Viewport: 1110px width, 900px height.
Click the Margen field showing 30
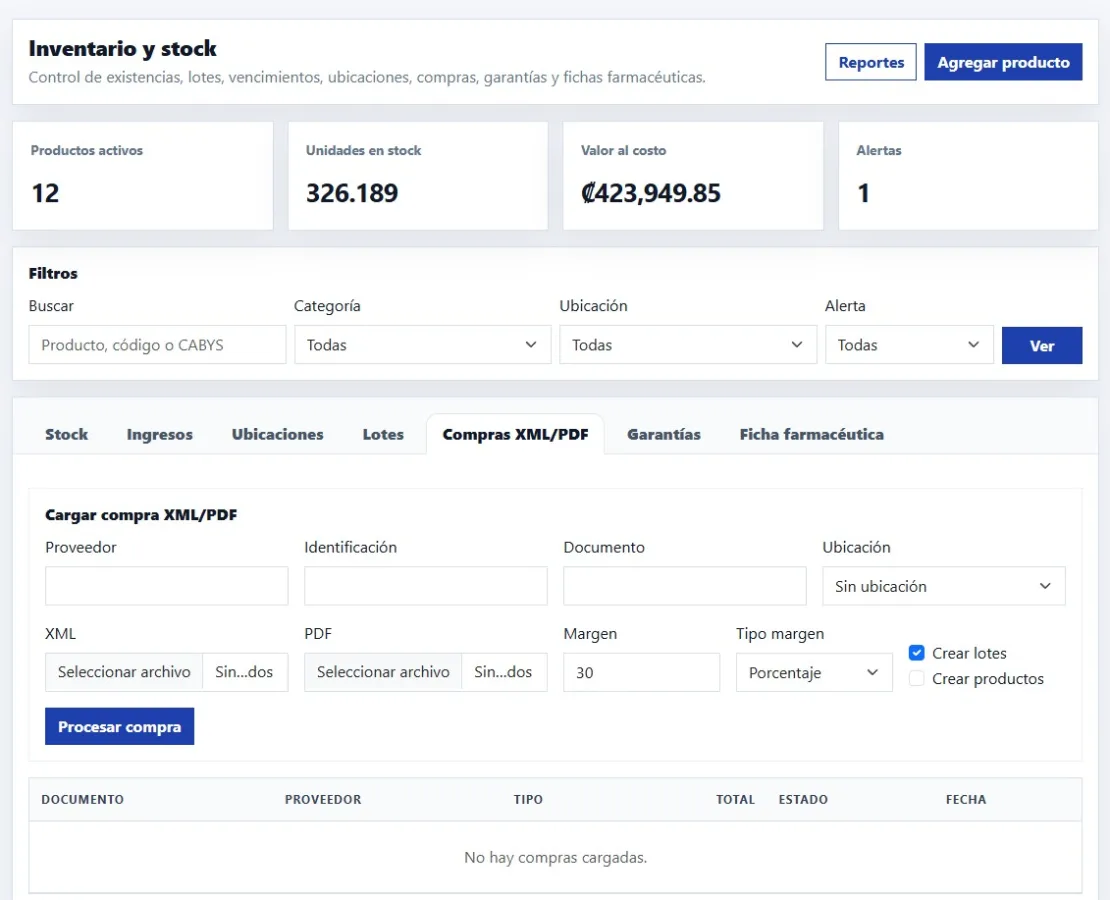click(x=641, y=673)
